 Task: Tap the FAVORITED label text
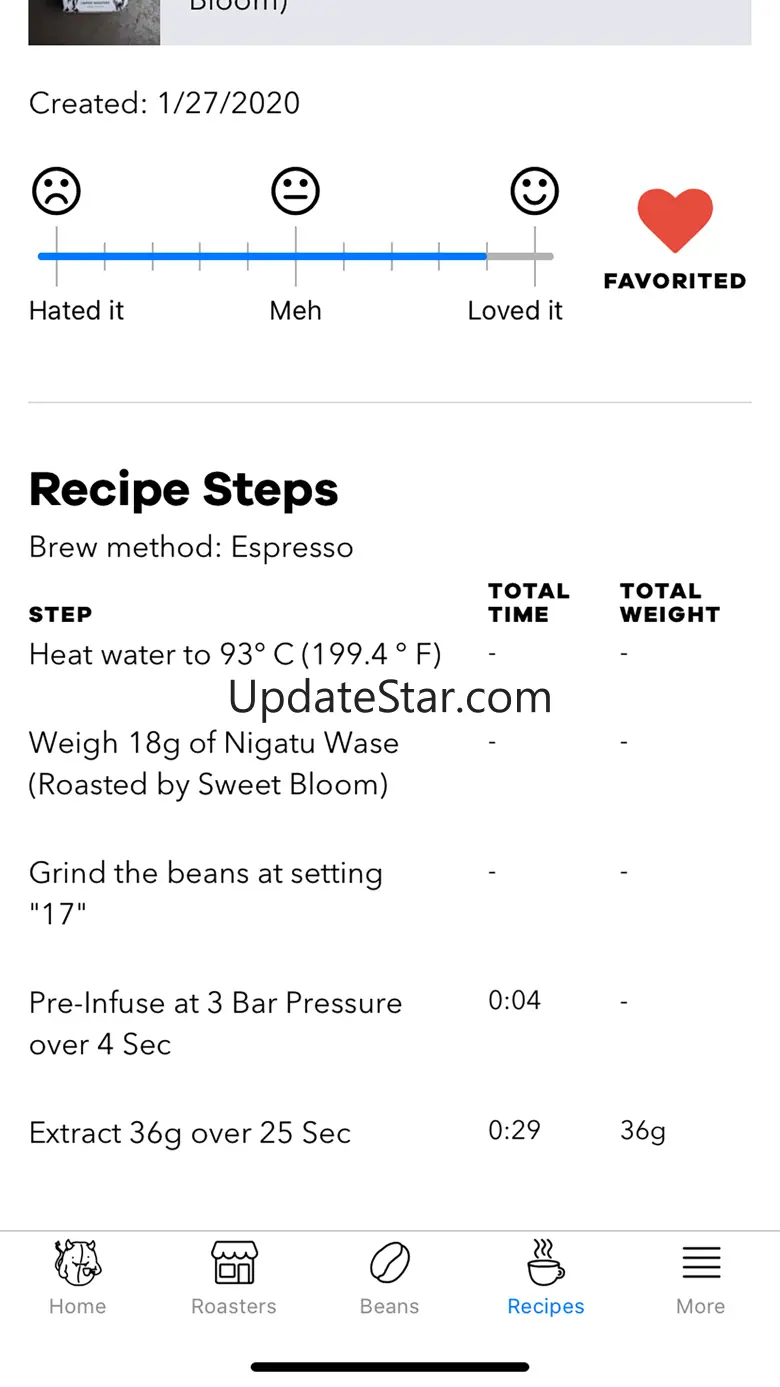675,281
